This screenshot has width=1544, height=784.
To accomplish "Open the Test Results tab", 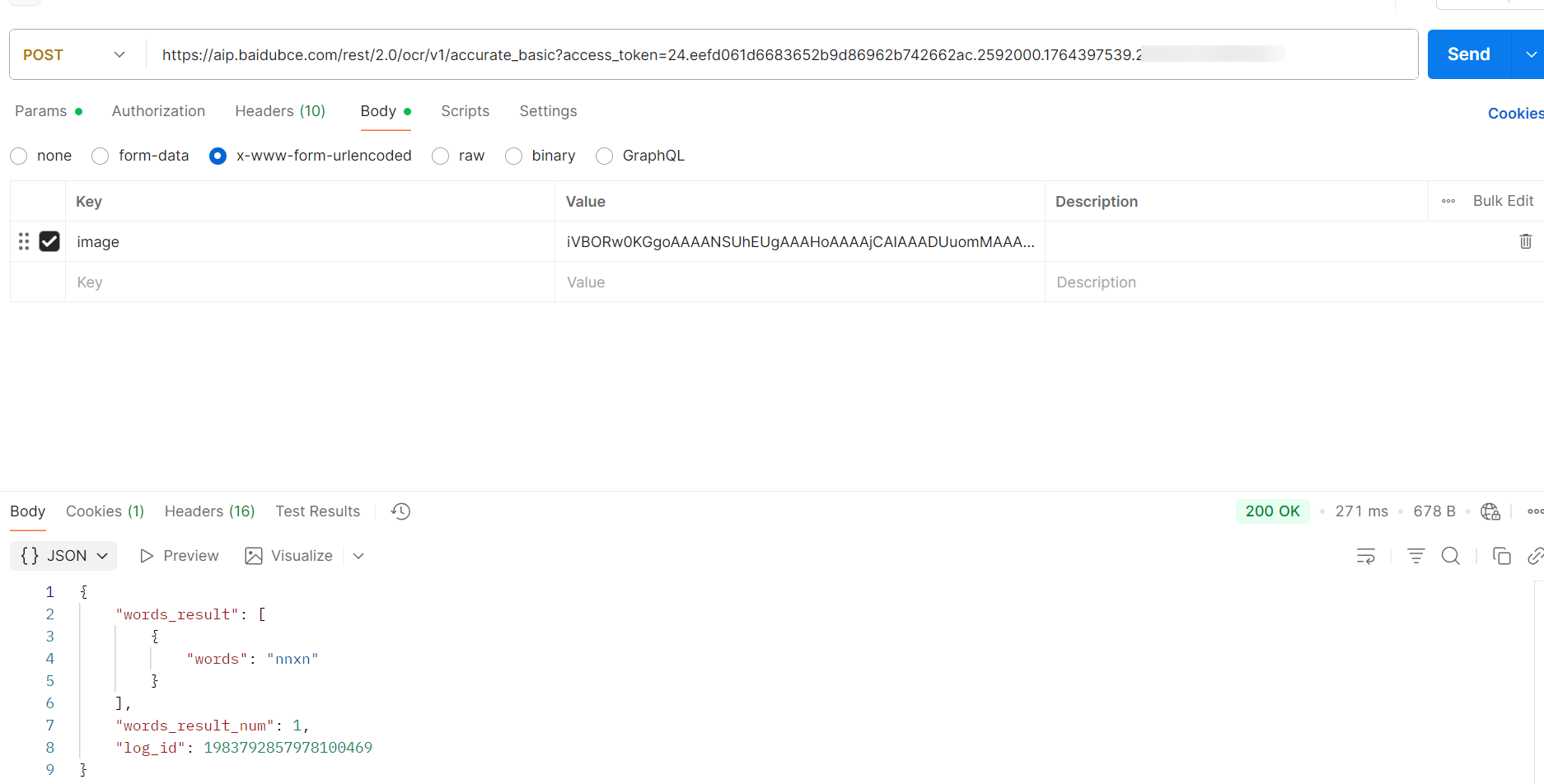I will pyautogui.click(x=317, y=511).
